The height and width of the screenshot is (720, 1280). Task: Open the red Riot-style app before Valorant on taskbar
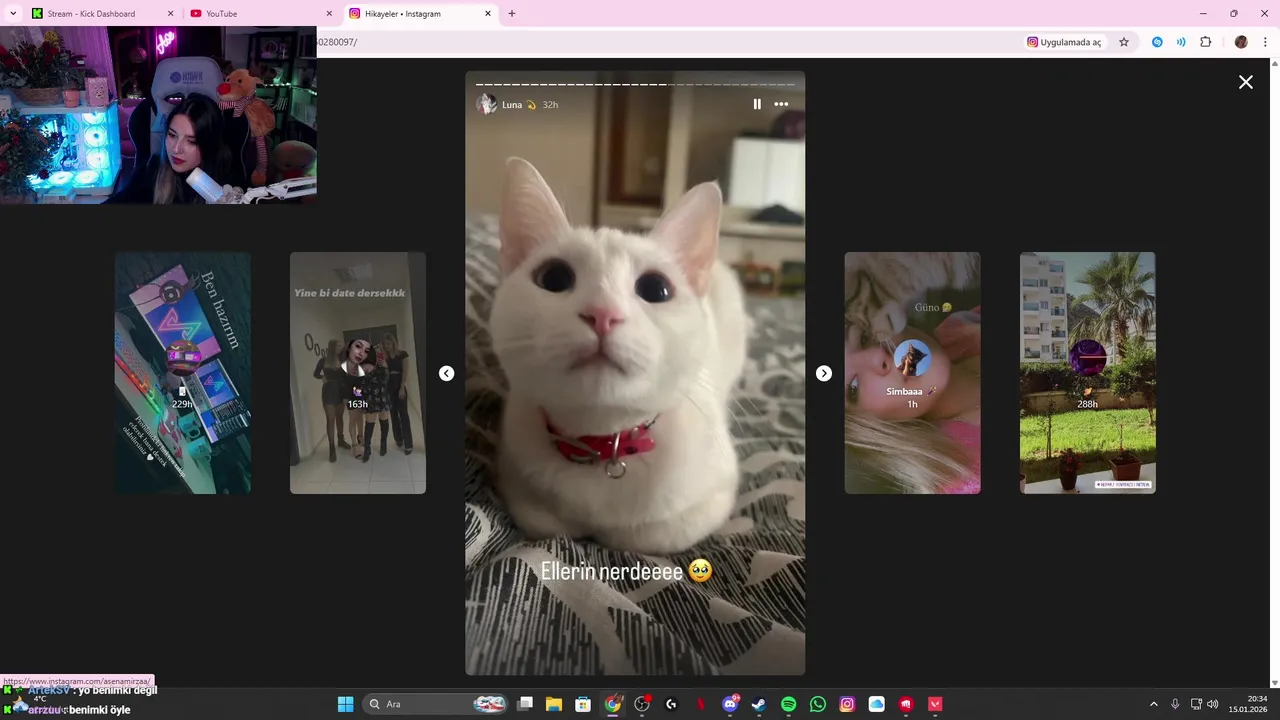[x=906, y=704]
